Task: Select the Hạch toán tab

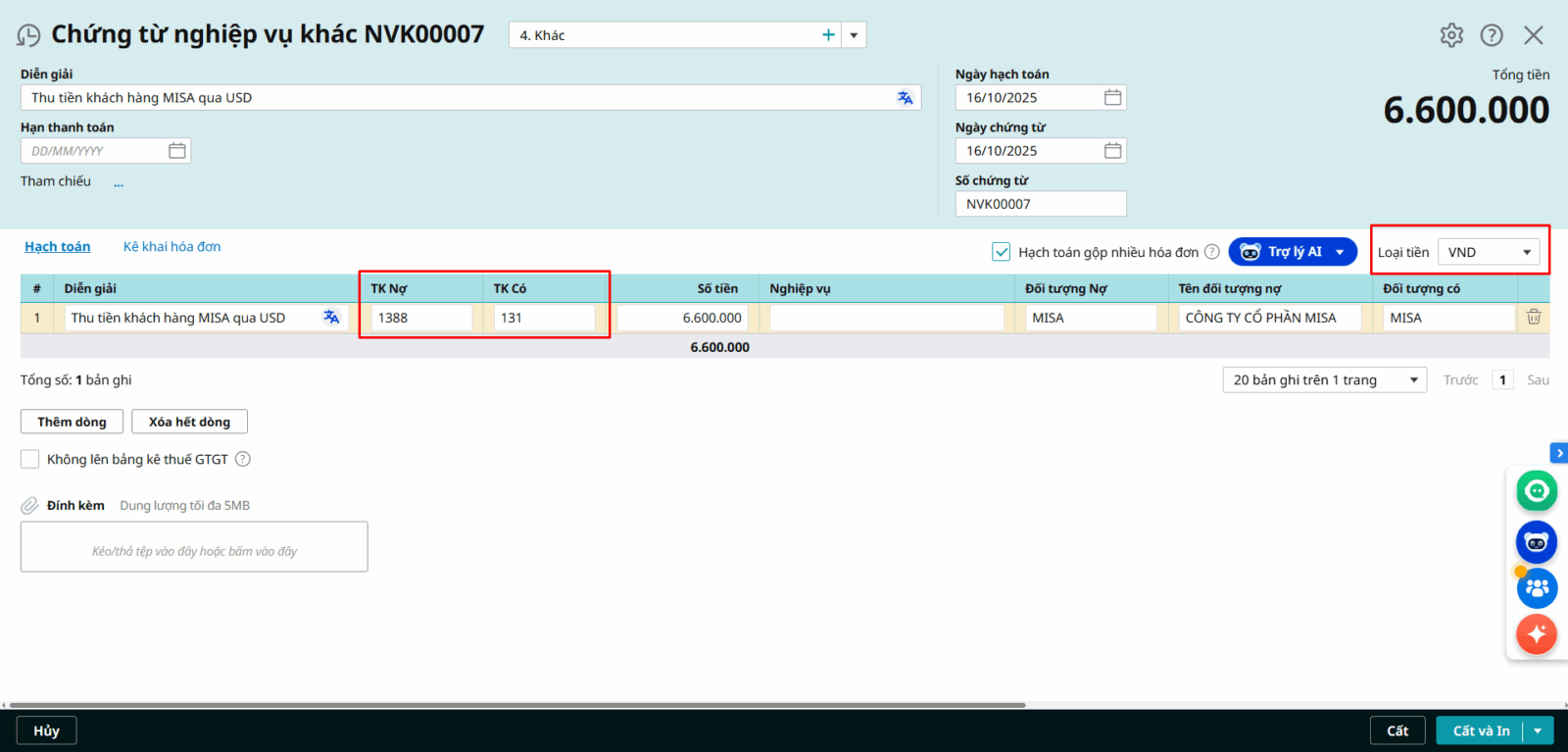Action: coord(57,247)
